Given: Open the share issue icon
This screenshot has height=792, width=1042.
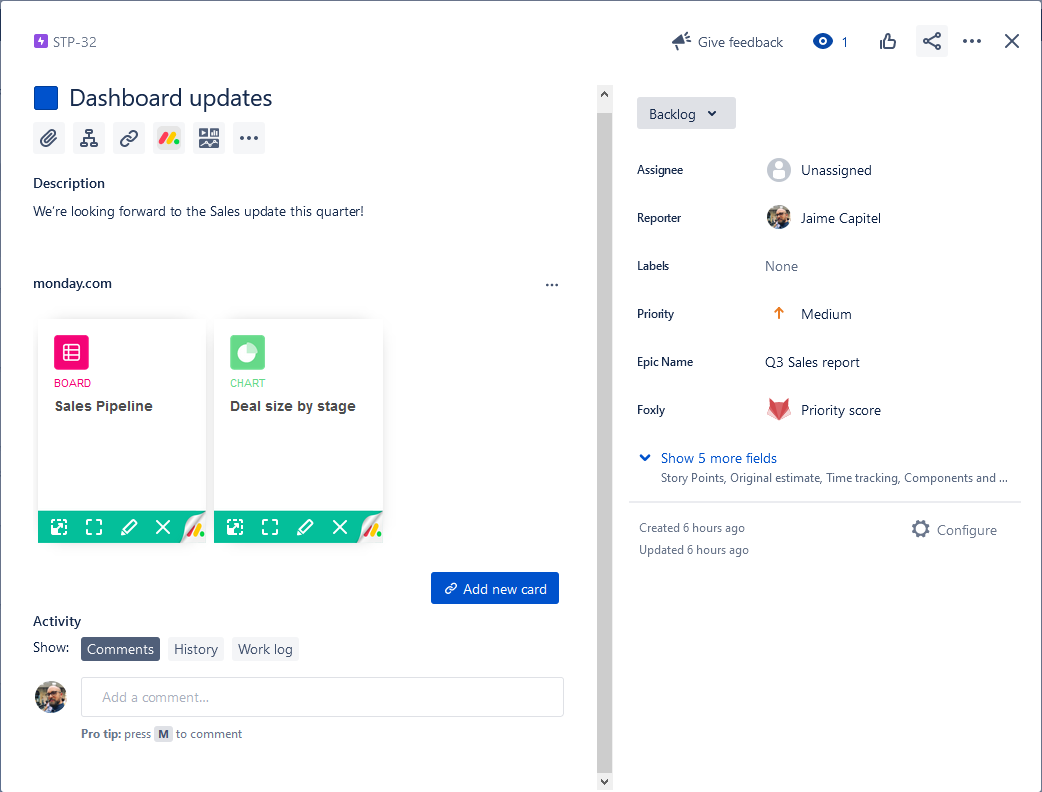Looking at the screenshot, I should pos(932,41).
